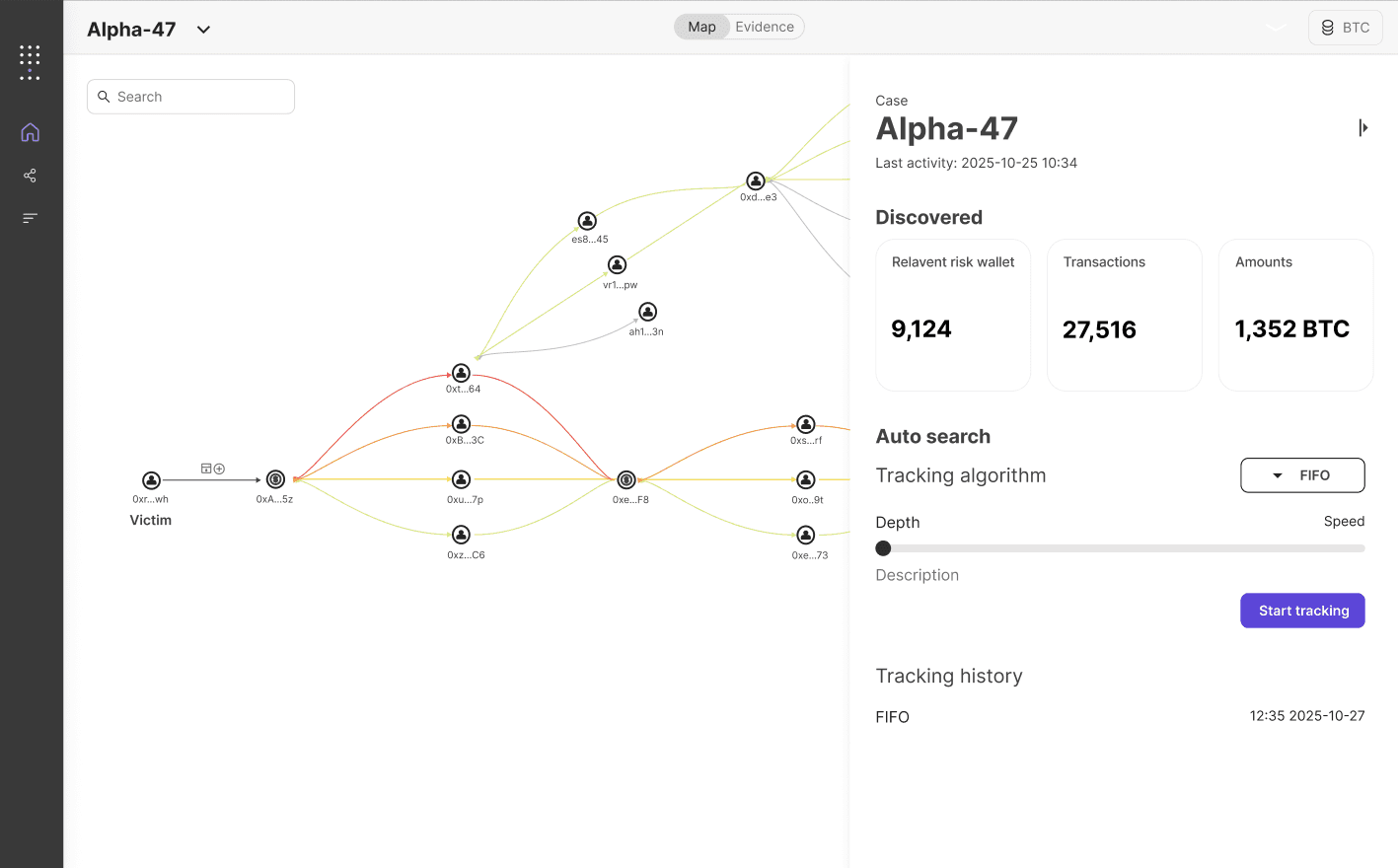This screenshot has width=1398, height=868.
Task: Click the Last activity date text
Action: pos(976,163)
